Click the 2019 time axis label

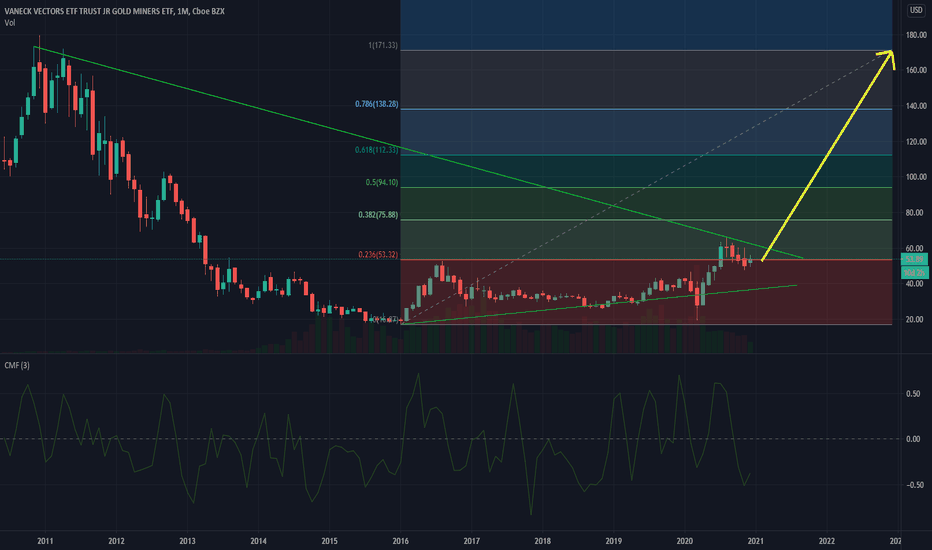point(614,541)
